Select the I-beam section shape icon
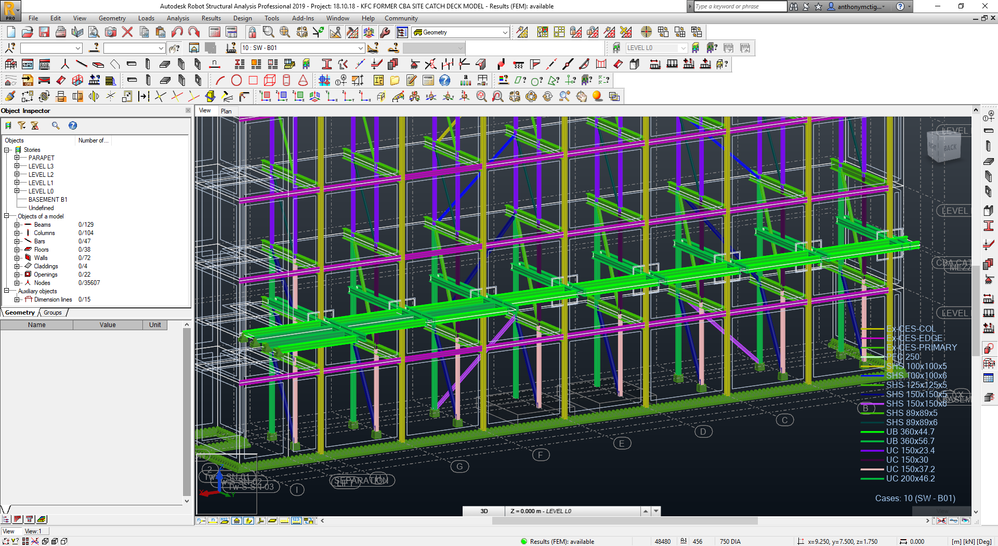998x546 pixels. coord(327,64)
